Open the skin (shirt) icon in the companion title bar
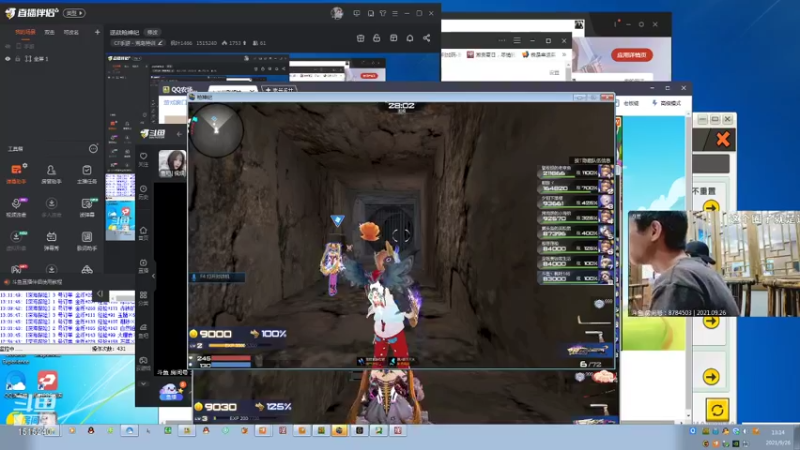Screen dimensions: 800x450 383,13
